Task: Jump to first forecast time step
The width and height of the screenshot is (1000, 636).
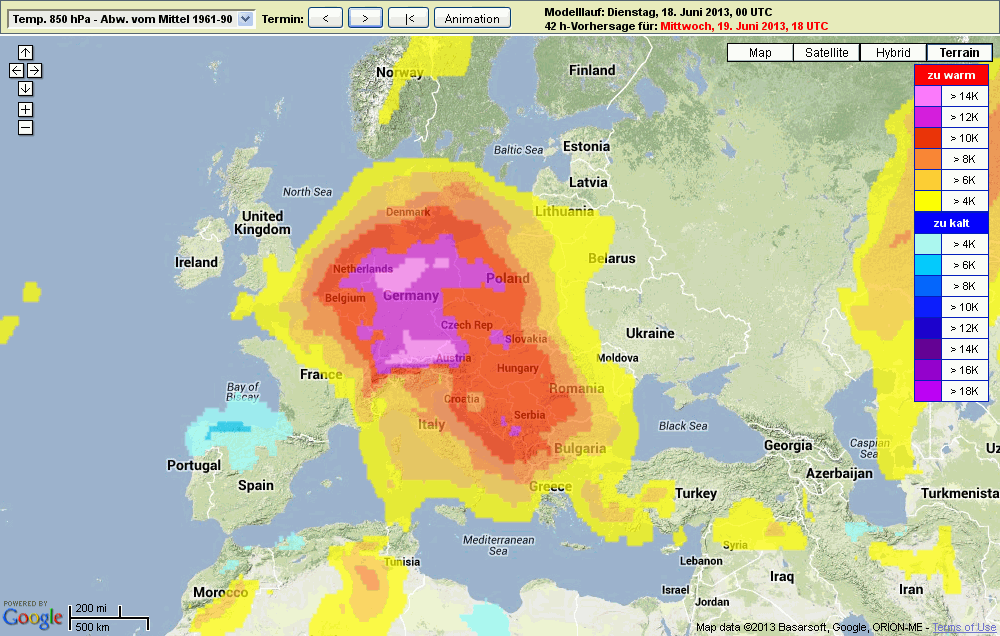Action: point(408,18)
